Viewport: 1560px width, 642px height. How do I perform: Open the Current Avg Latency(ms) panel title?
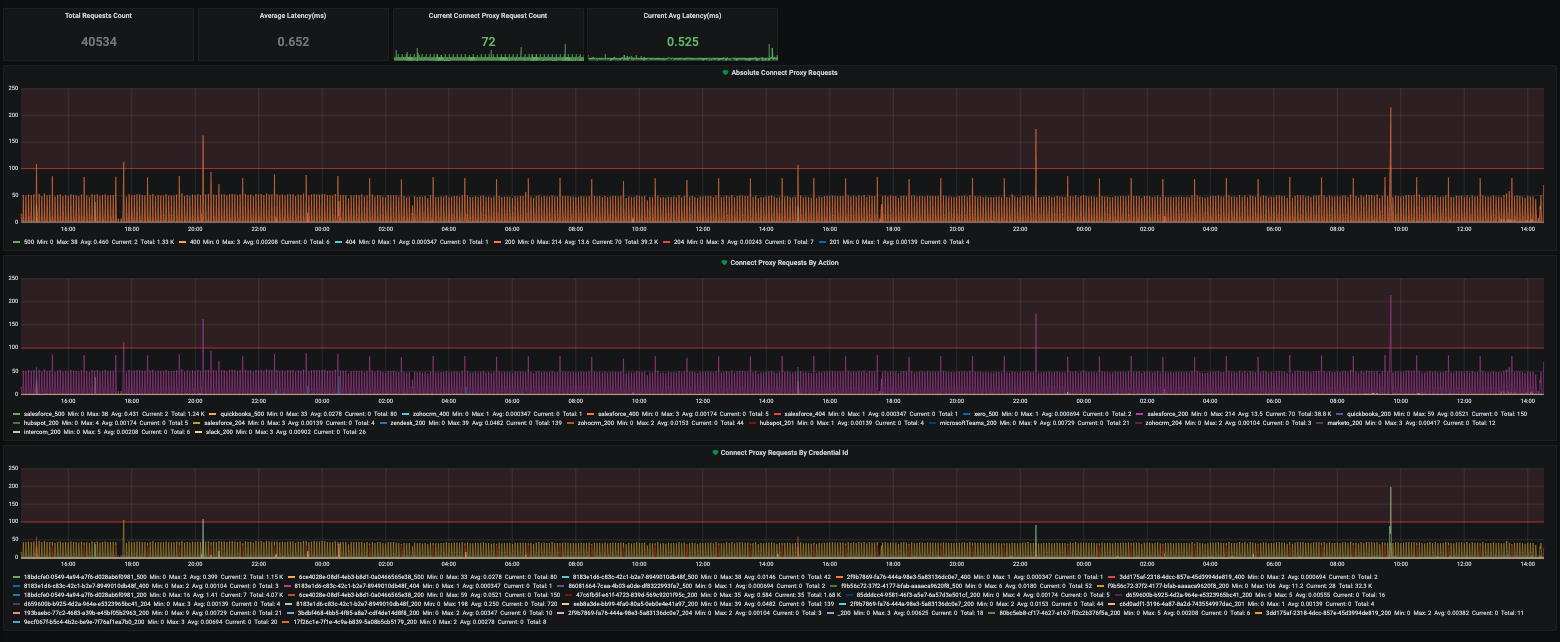(682, 16)
